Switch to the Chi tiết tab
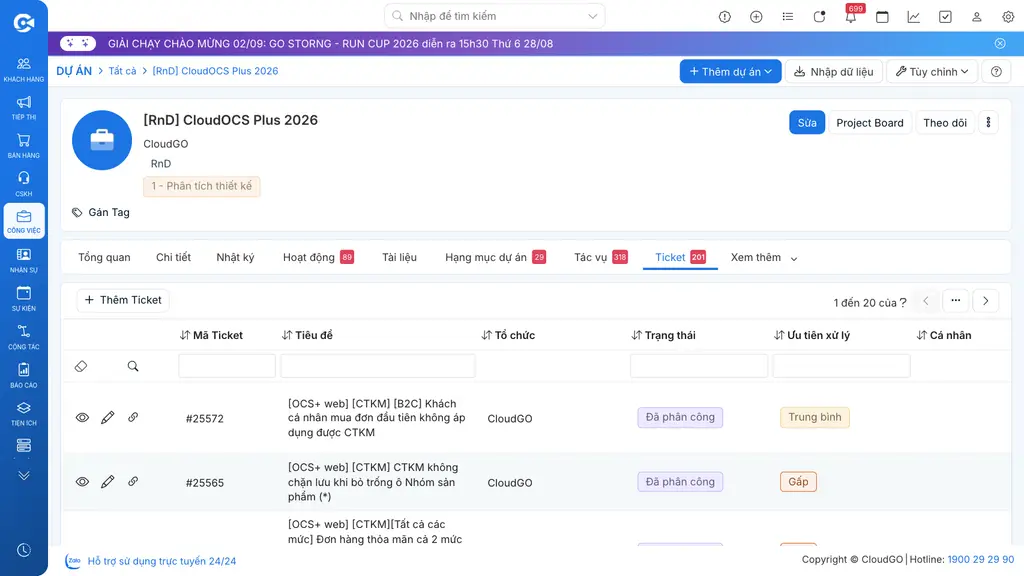 pos(173,257)
